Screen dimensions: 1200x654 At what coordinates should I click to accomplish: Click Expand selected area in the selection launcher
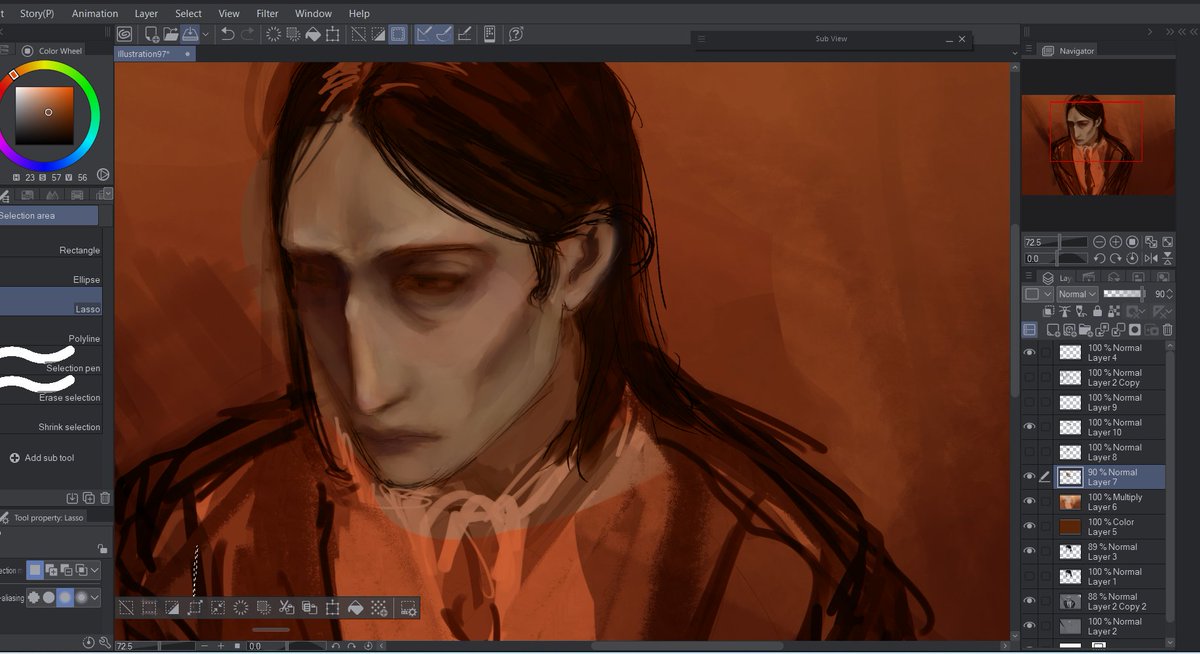coord(195,607)
